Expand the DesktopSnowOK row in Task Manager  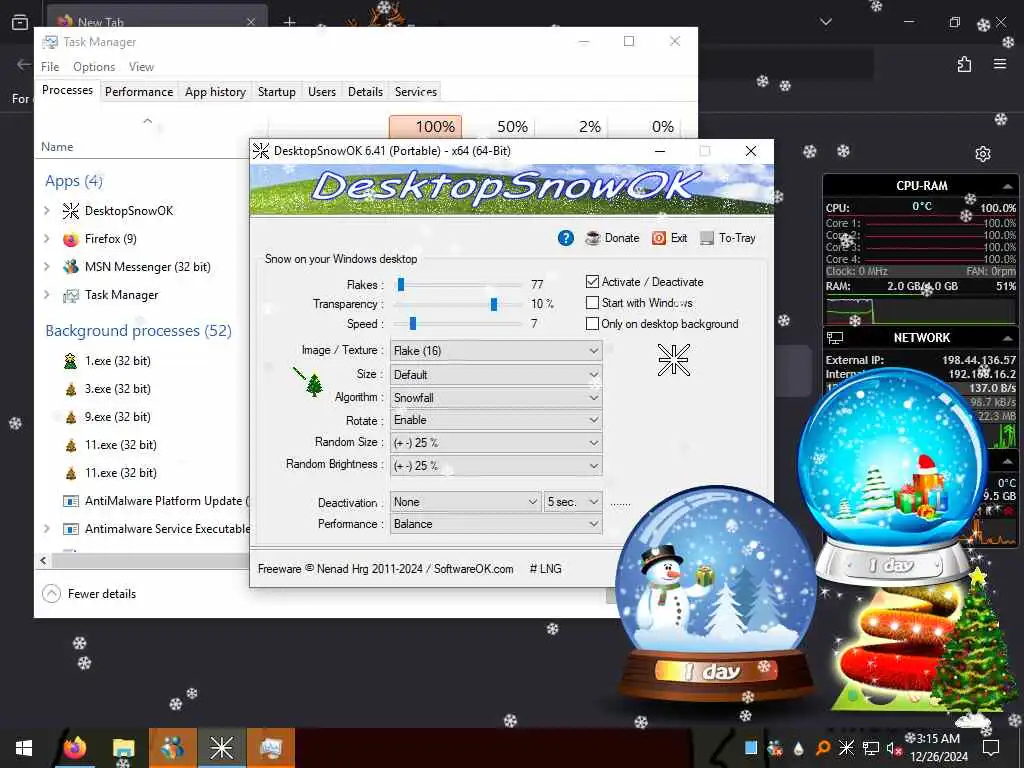coord(46,210)
